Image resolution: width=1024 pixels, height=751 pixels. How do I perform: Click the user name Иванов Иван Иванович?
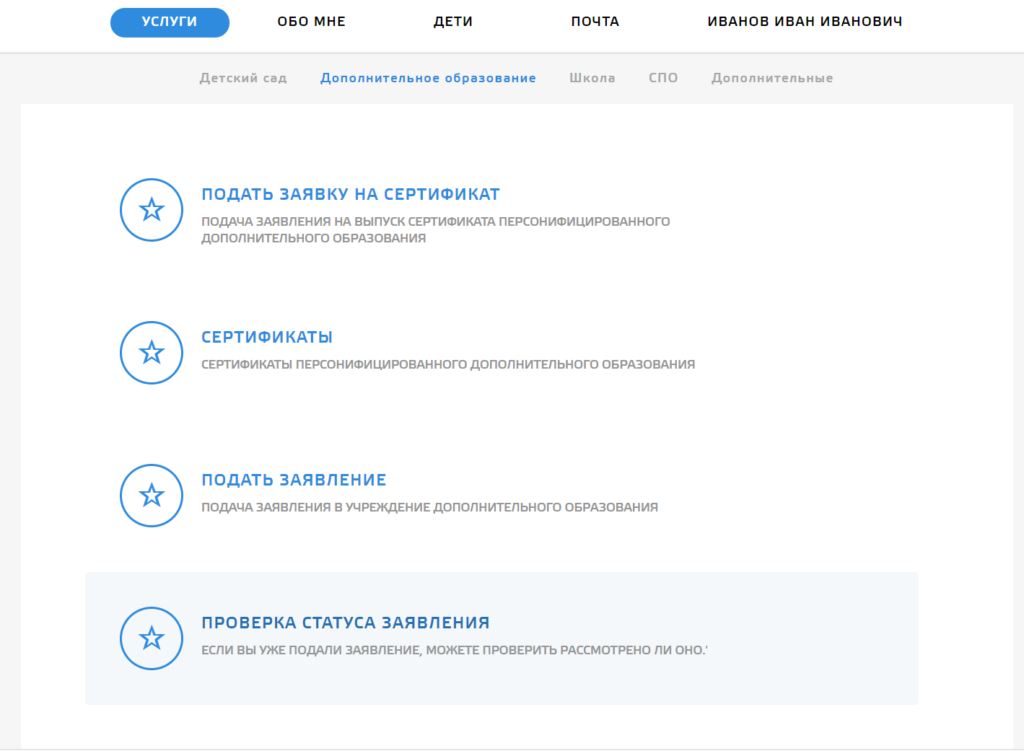point(805,22)
